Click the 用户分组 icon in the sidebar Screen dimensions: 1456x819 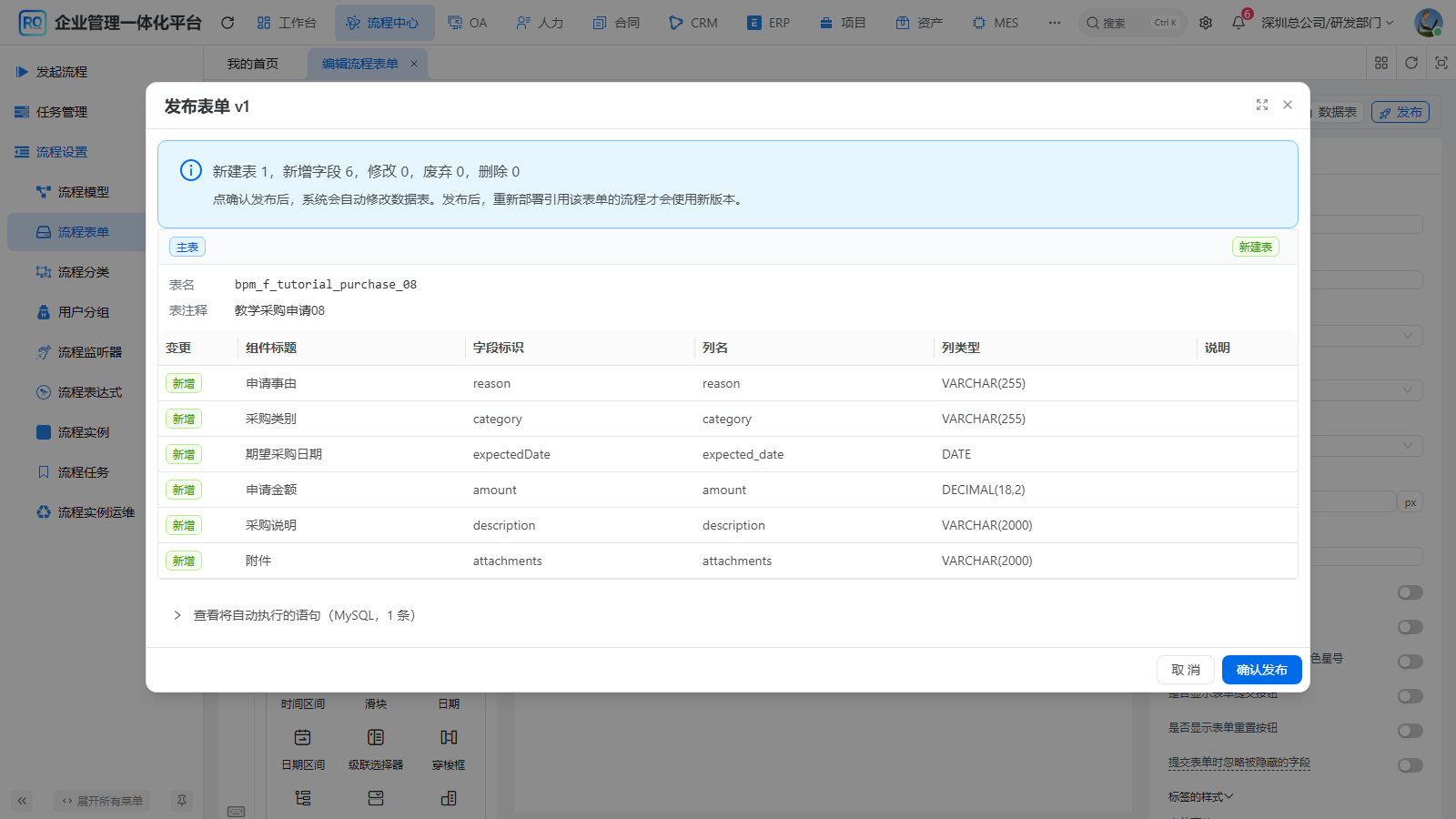(44, 312)
